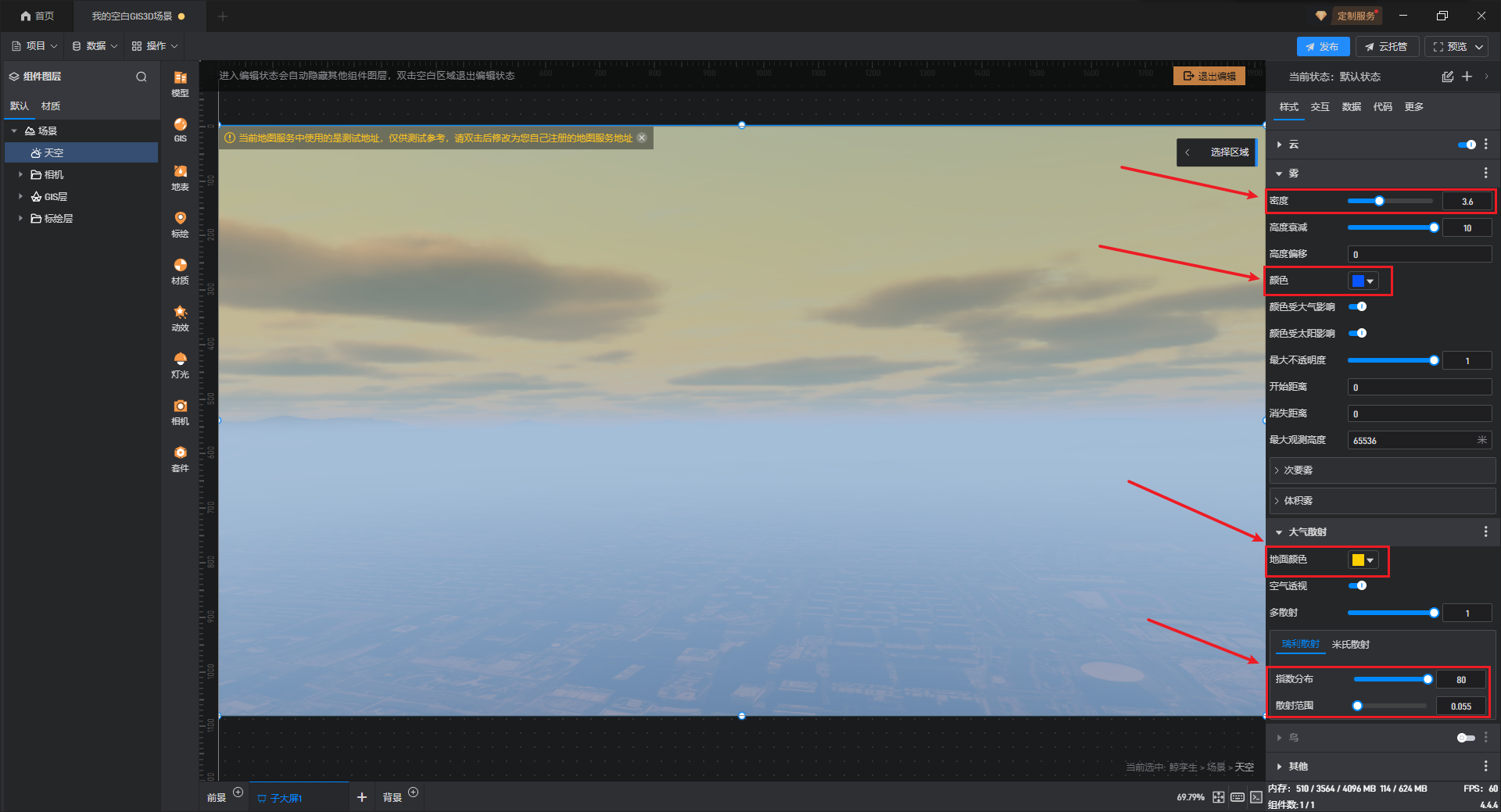Expand the GIS层 tree node
Screen dimensions: 1501x812
(x=20, y=197)
